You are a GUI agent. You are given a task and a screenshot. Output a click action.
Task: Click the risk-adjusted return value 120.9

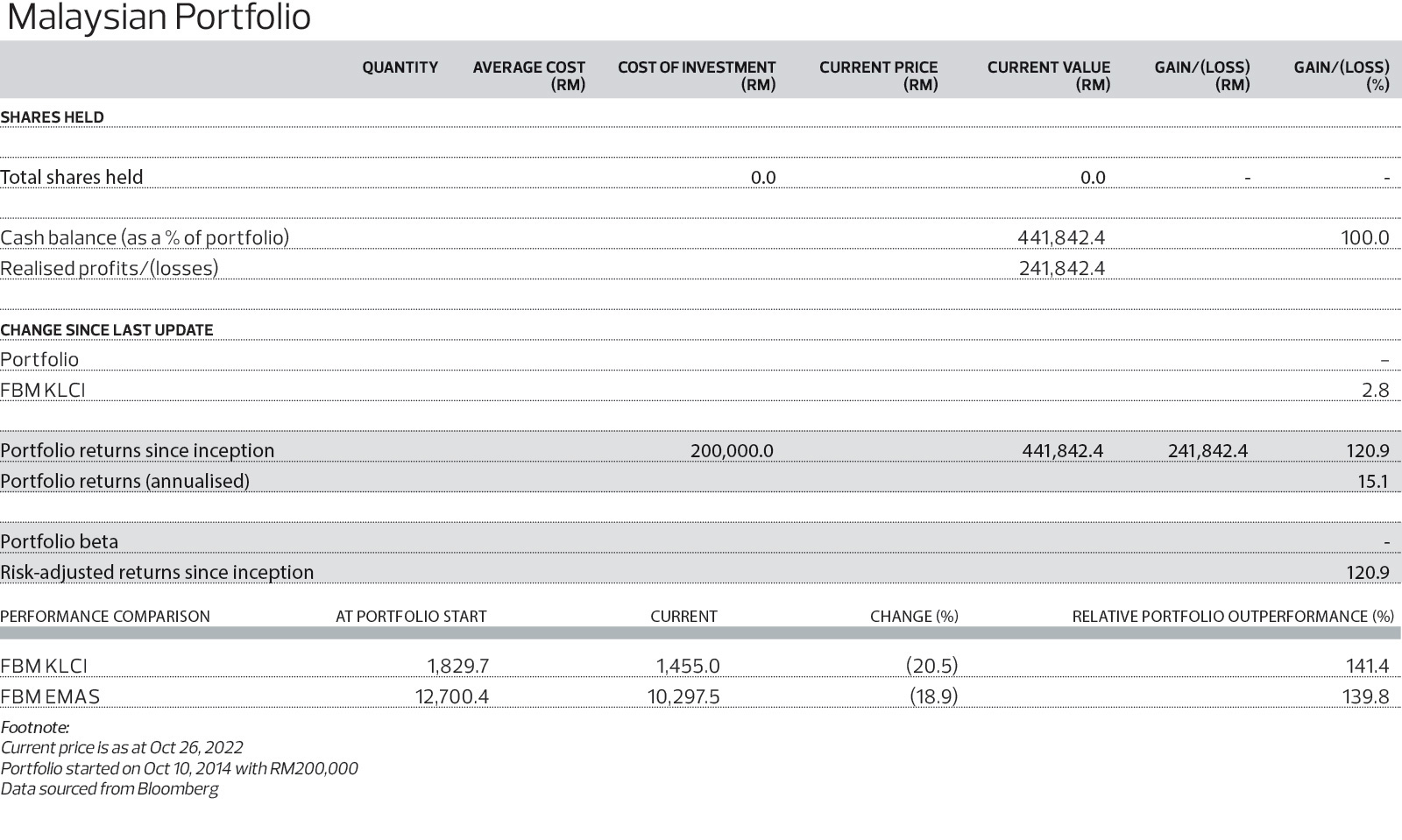(1368, 572)
